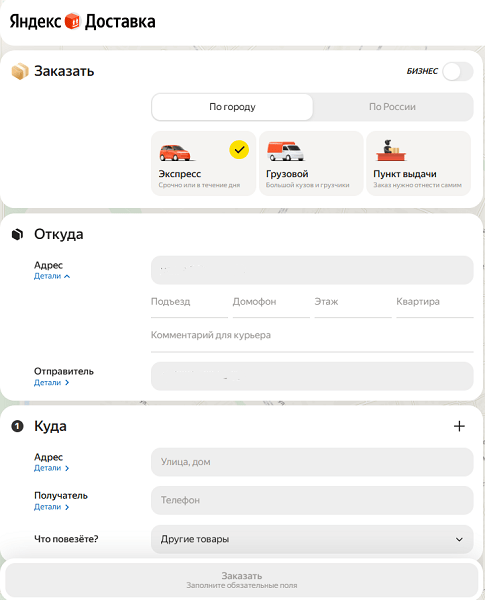Click the Откуда section heading
The width and height of the screenshot is (485, 600).
point(59,234)
